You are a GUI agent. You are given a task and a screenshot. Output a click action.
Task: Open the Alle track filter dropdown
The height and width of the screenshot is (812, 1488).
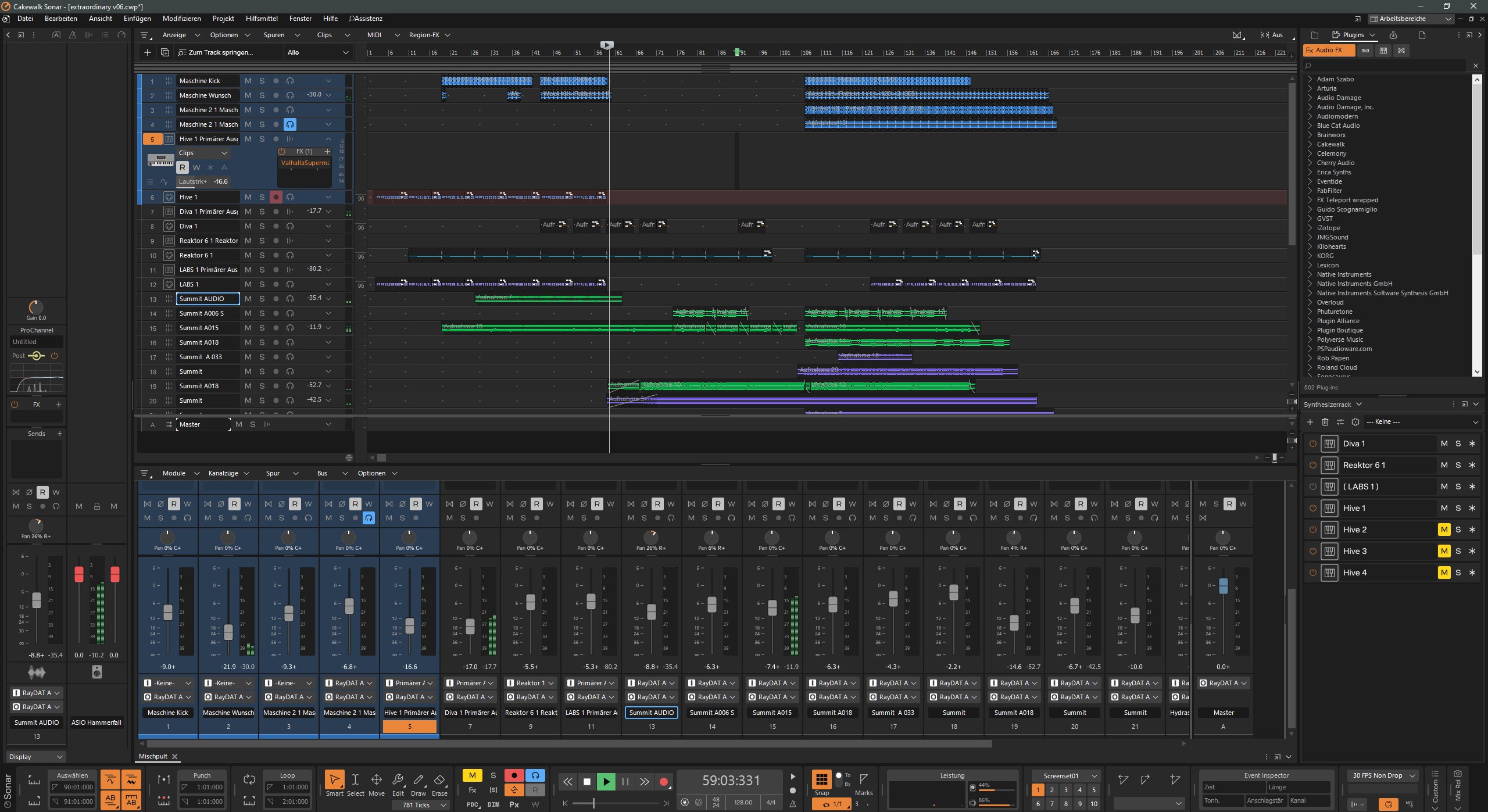318,52
